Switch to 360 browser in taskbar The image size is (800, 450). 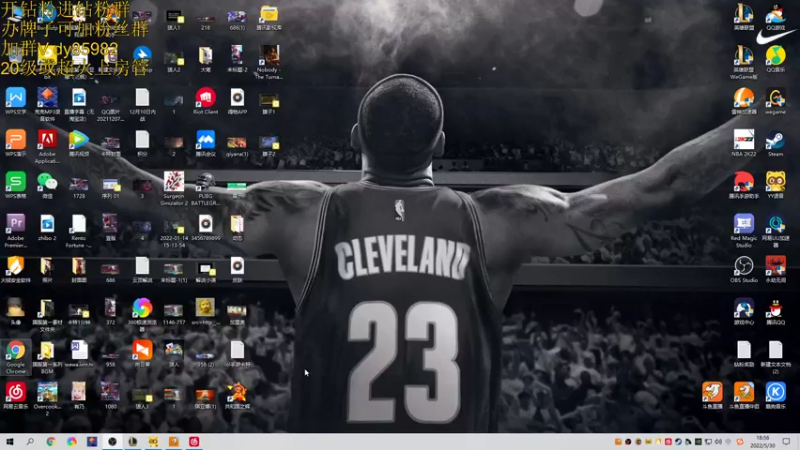(71, 442)
